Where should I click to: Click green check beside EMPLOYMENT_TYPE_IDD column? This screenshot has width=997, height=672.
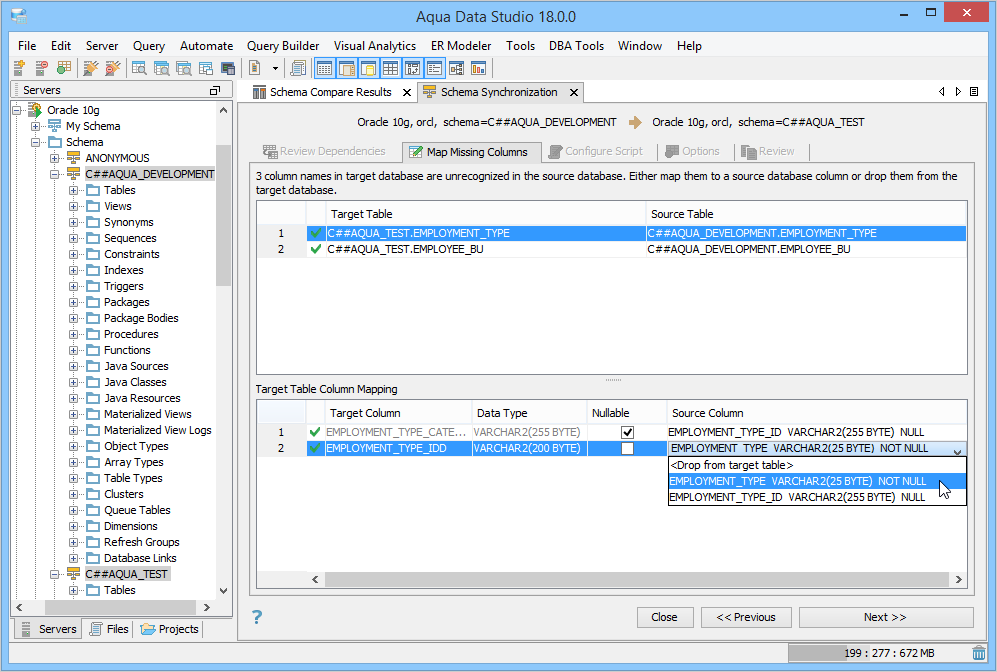click(315, 448)
